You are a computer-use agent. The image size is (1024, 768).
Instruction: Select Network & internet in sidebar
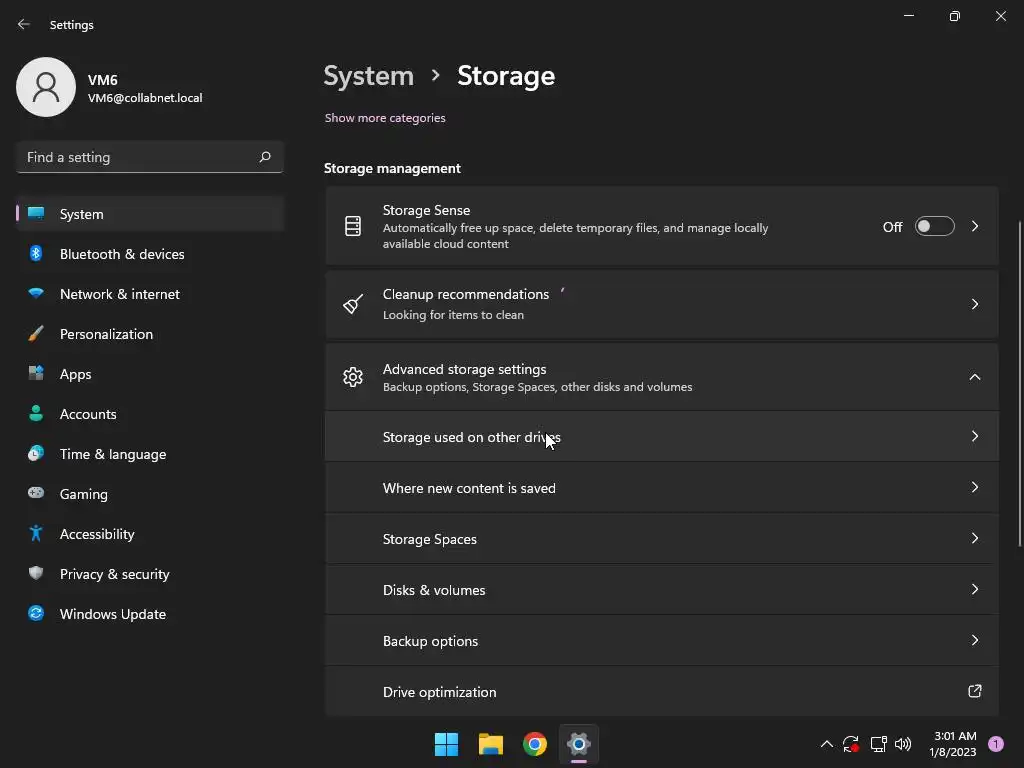[120, 294]
